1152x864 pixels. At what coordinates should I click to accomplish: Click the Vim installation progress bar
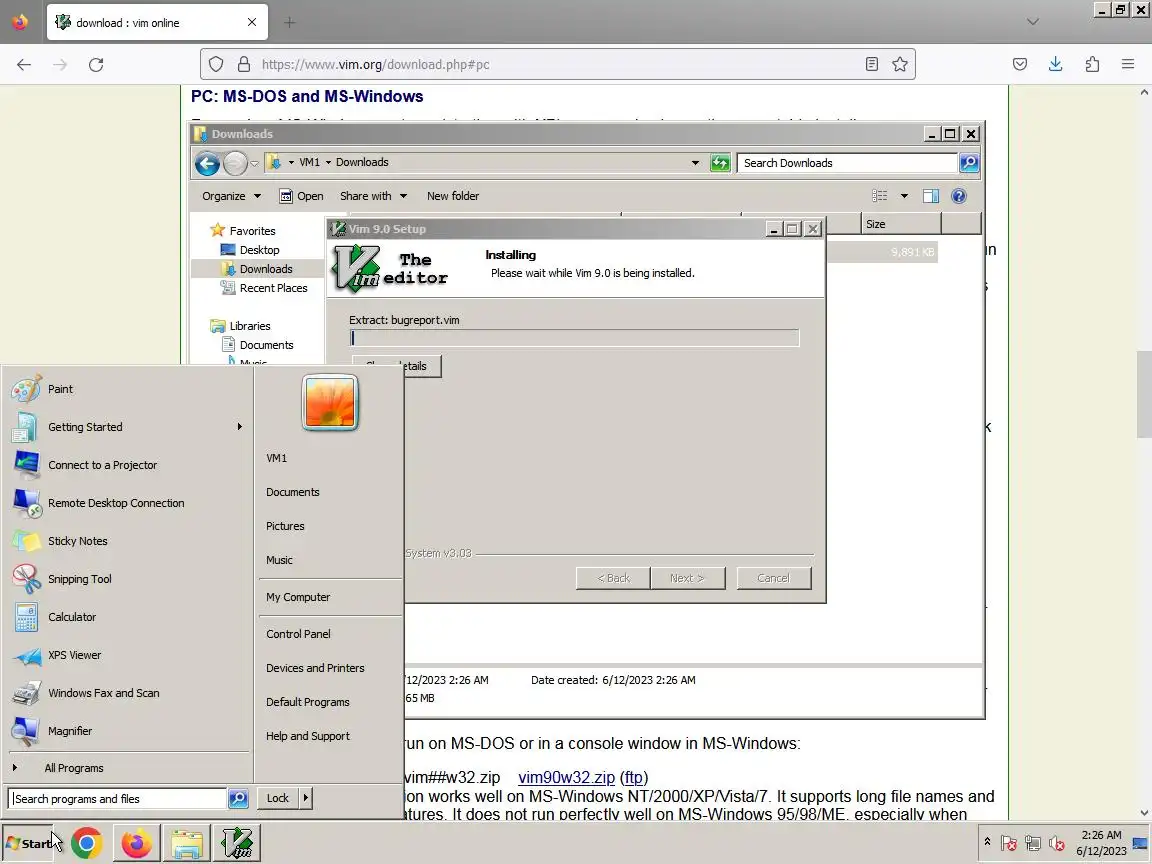575,338
